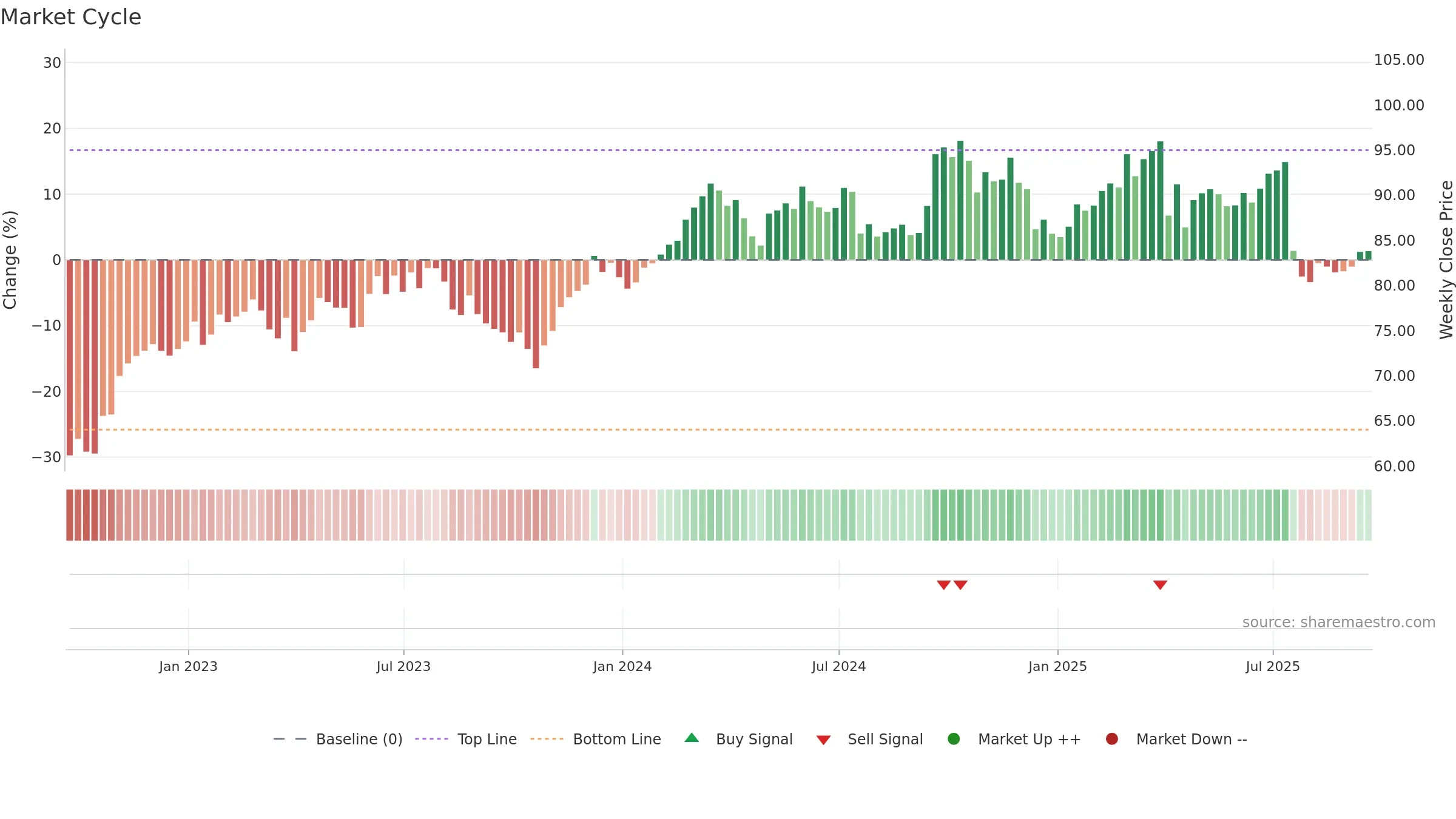Click the Weekly Close Price axis title
1456x819 pixels.
[x=1446, y=260]
